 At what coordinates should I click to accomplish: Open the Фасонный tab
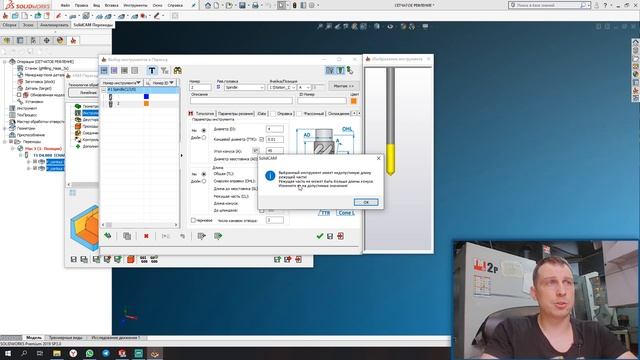[x=313, y=113]
